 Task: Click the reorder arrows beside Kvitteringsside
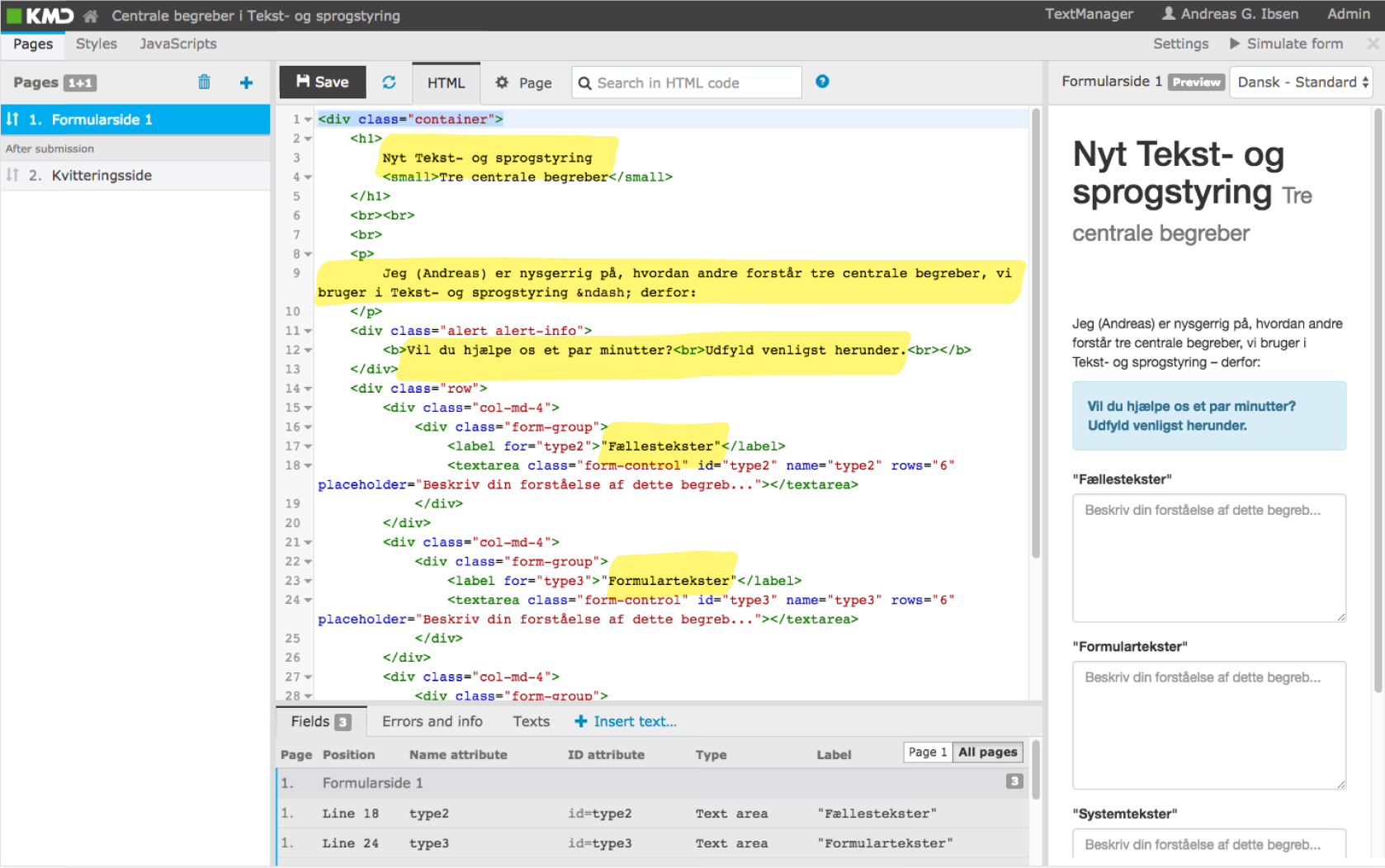[x=13, y=175]
